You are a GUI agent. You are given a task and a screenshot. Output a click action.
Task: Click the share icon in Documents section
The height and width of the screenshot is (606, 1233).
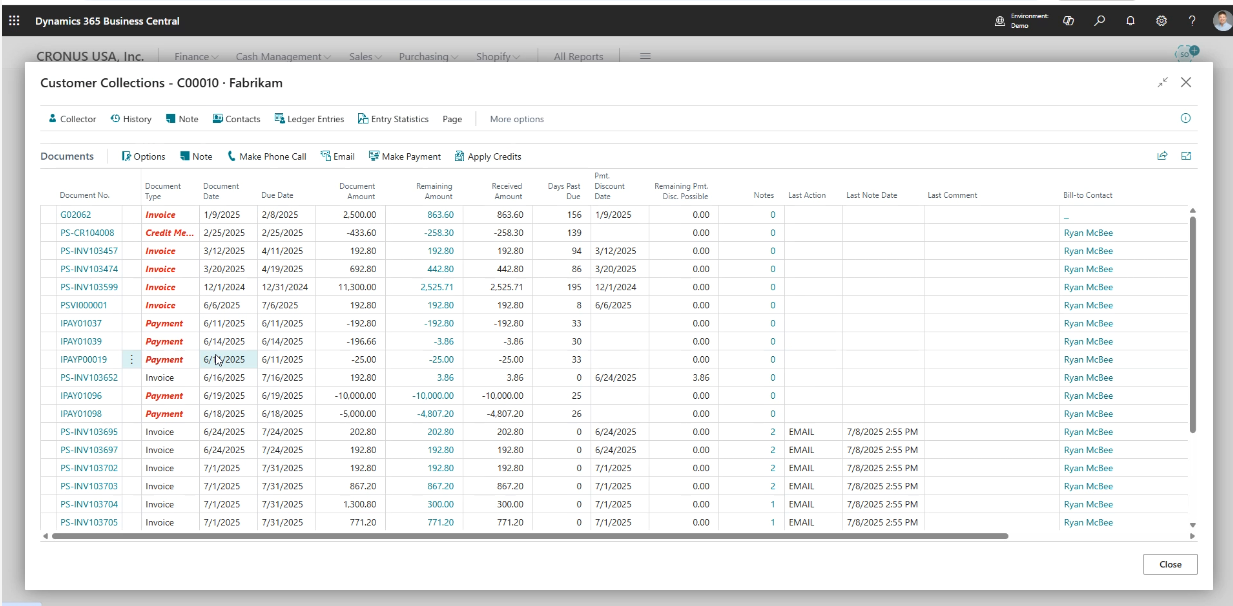[x=1162, y=156]
